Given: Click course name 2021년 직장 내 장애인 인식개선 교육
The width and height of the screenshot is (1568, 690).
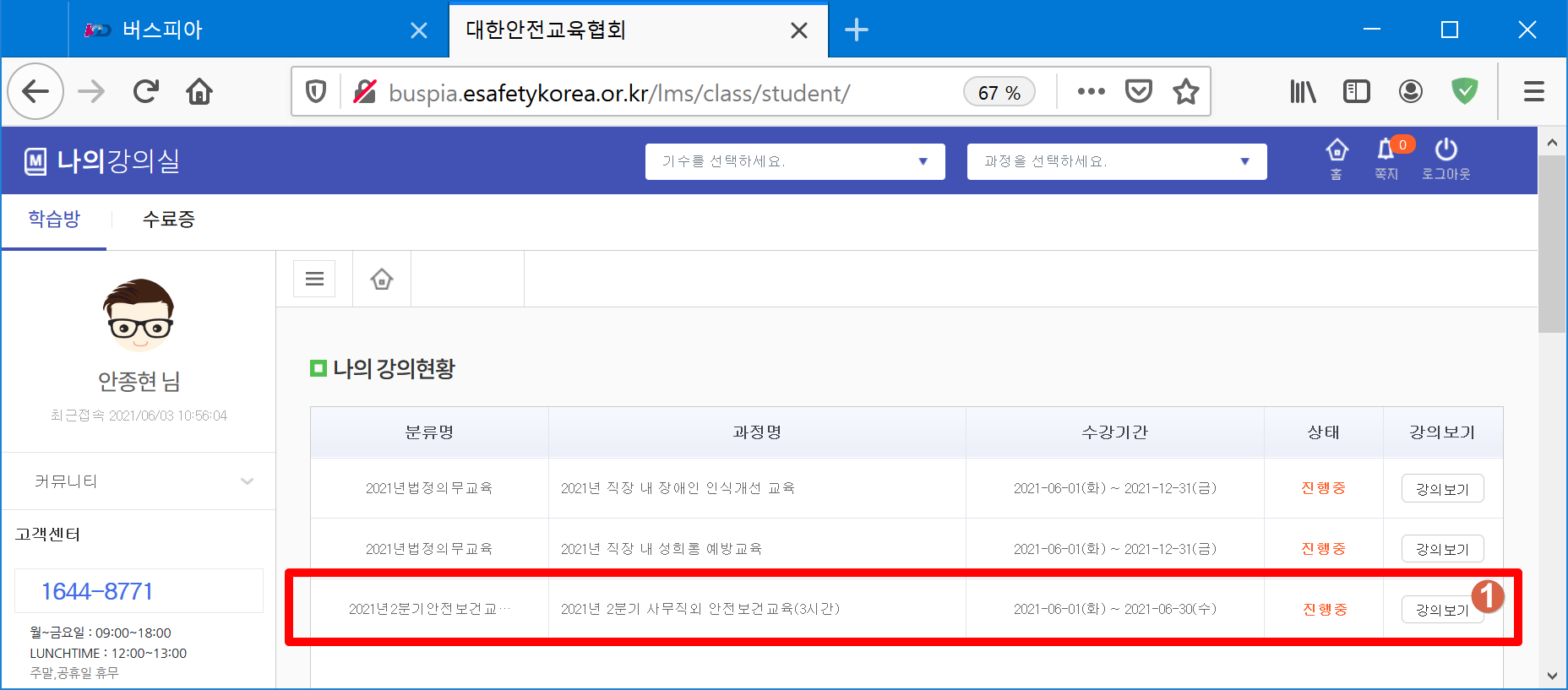Looking at the screenshot, I should click(678, 488).
